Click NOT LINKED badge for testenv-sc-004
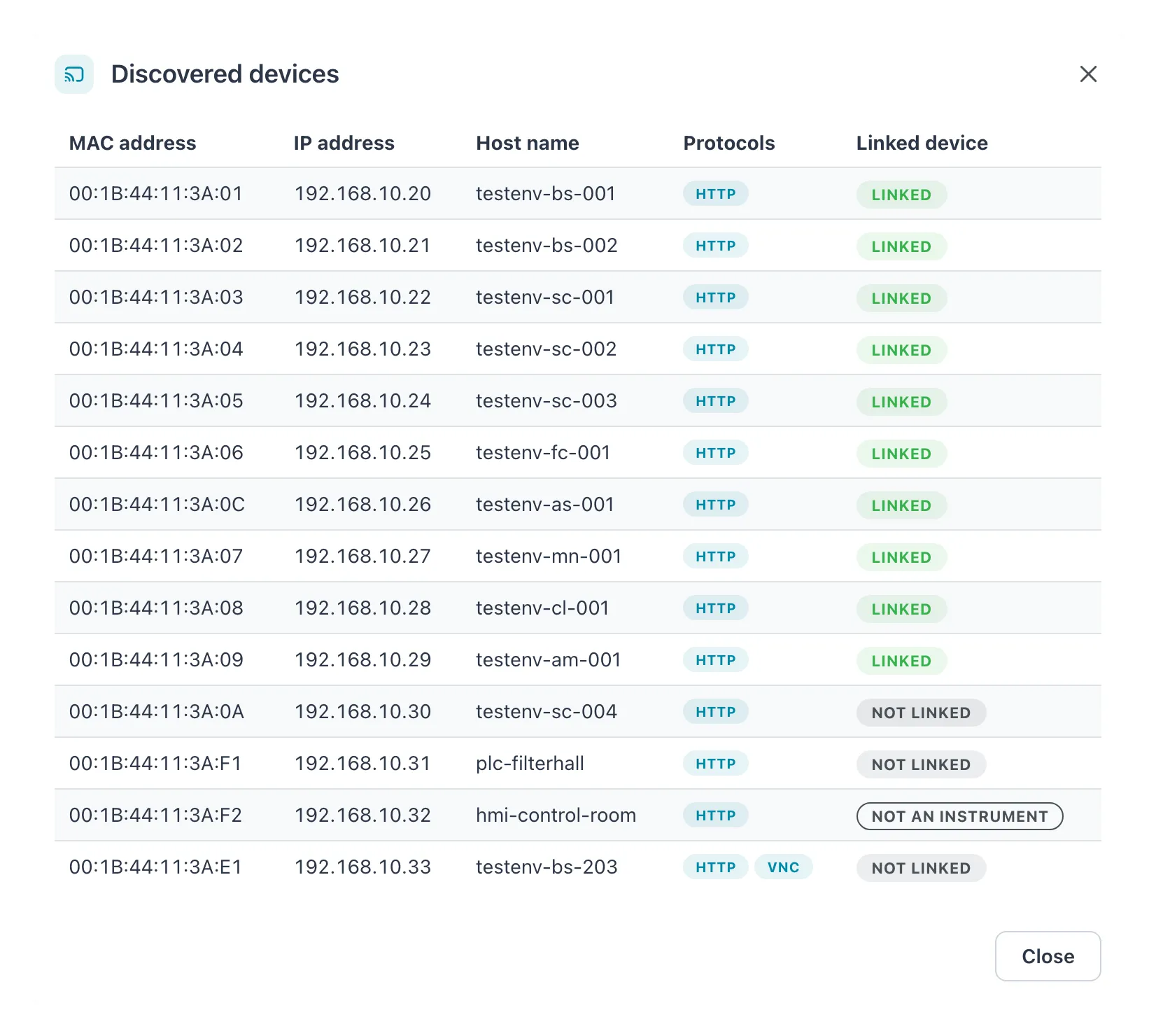This screenshot has height=1036, width=1156. (921, 713)
